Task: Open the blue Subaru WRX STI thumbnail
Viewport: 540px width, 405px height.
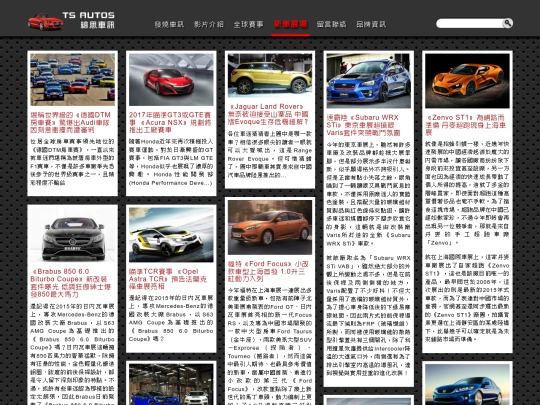Action: click(x=369, y=81)
